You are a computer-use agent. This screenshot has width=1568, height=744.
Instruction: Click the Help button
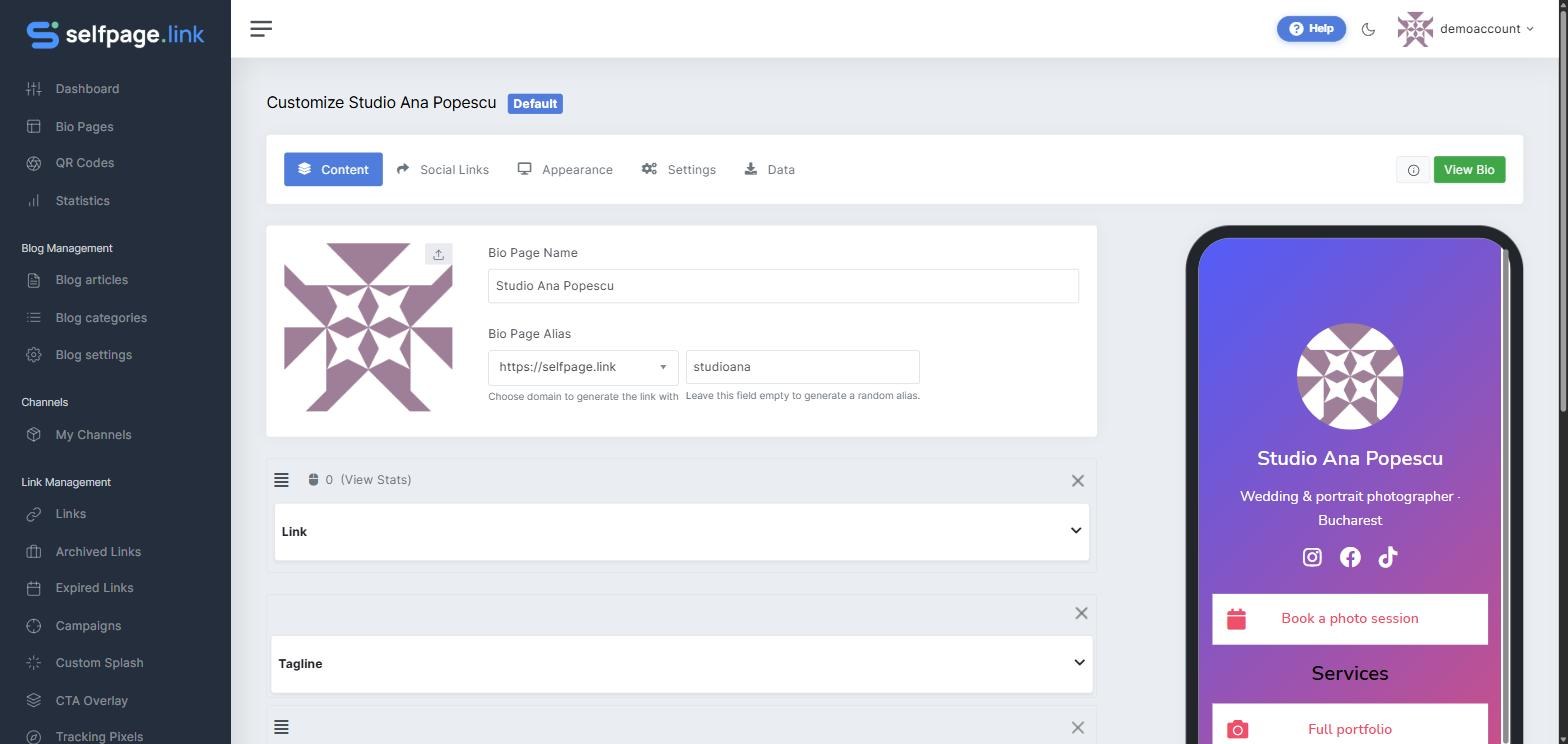[x=1311, y=29]
